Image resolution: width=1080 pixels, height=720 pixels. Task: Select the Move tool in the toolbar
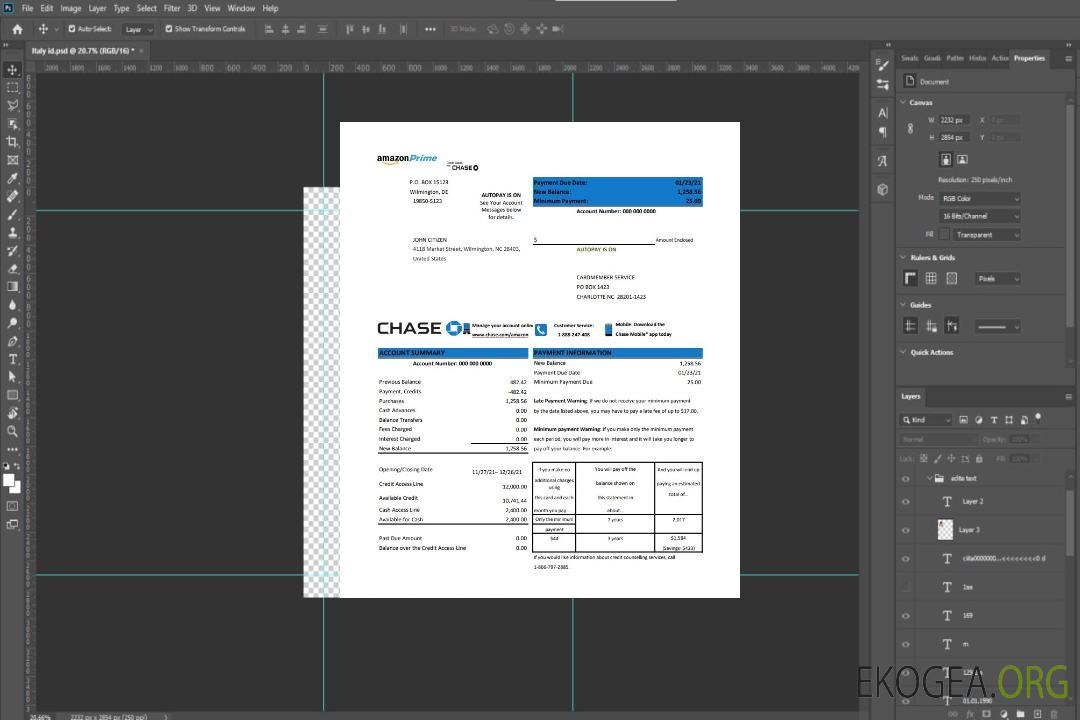pyautogui.click(x=12, y=70)
